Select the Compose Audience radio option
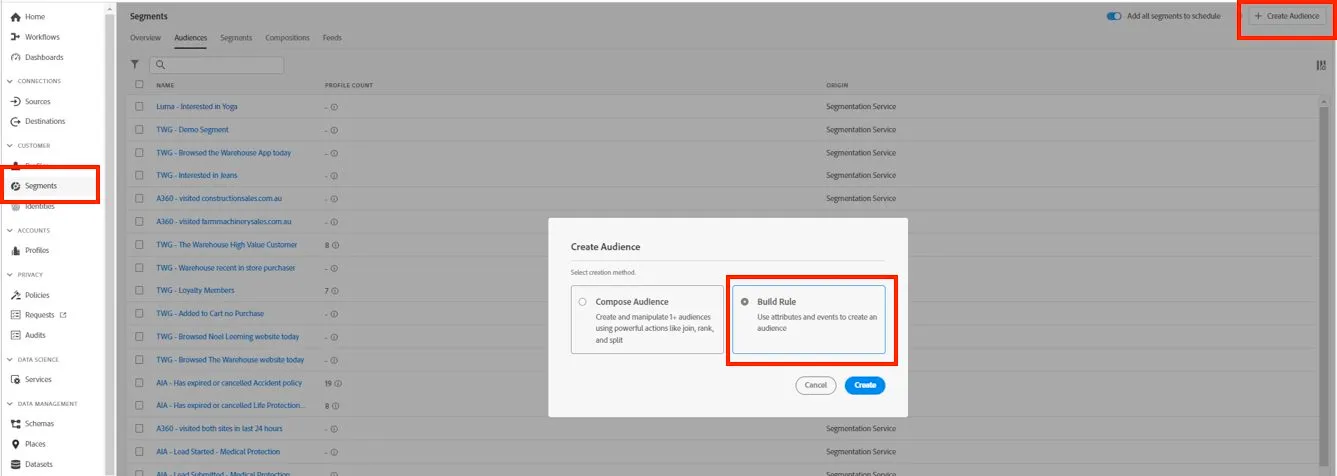Image resolution: width=1337 pixels, height=476 pixels. pyautogui.click(x=583, y=301)
